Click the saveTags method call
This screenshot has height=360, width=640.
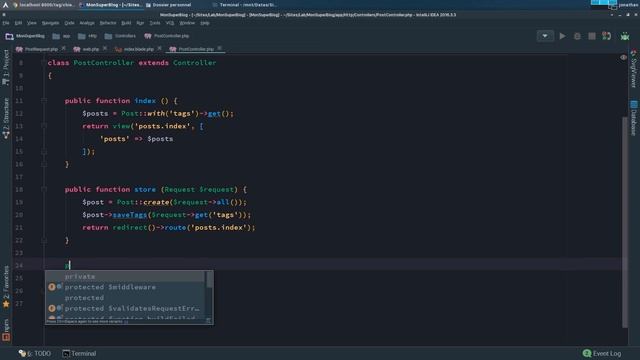pos(129,215)
